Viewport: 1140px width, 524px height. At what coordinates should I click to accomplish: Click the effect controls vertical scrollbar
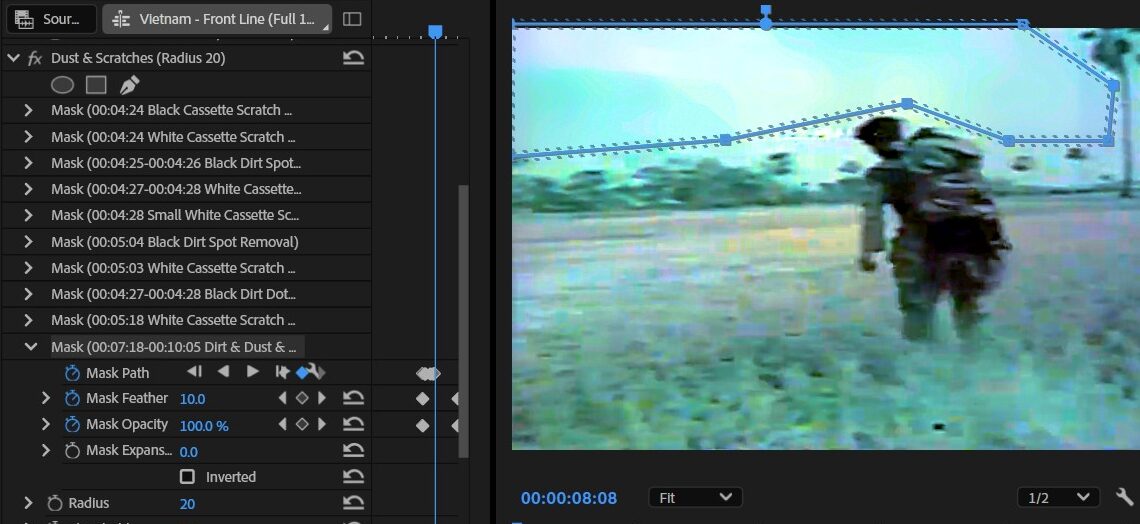coord(463,320)
